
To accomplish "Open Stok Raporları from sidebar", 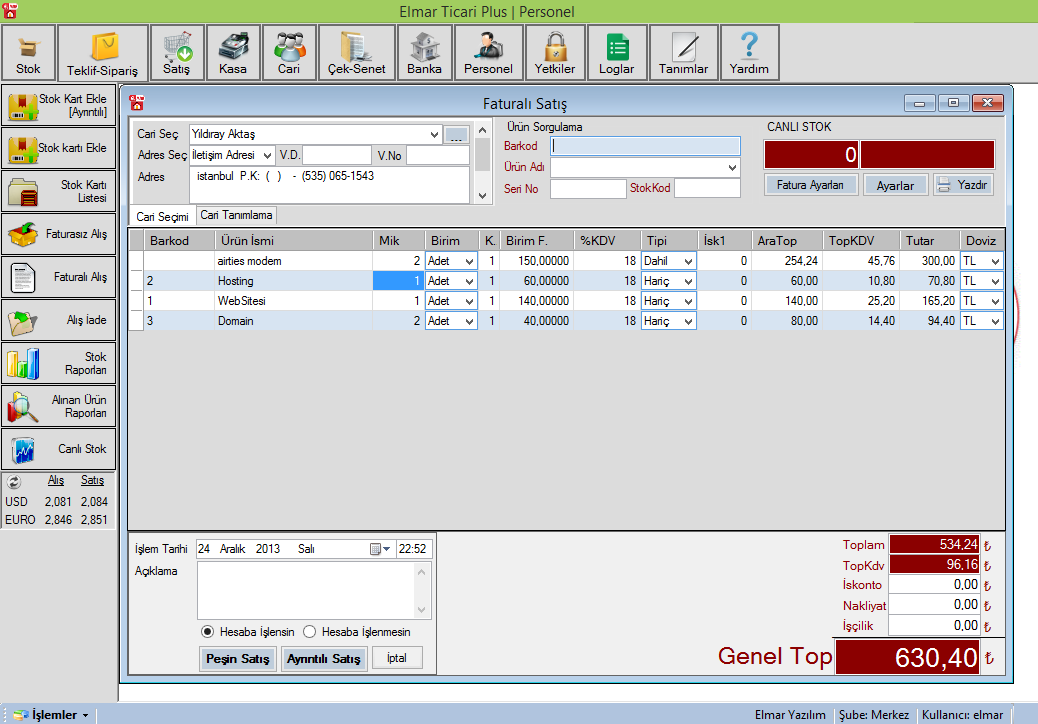I will 58,363.
